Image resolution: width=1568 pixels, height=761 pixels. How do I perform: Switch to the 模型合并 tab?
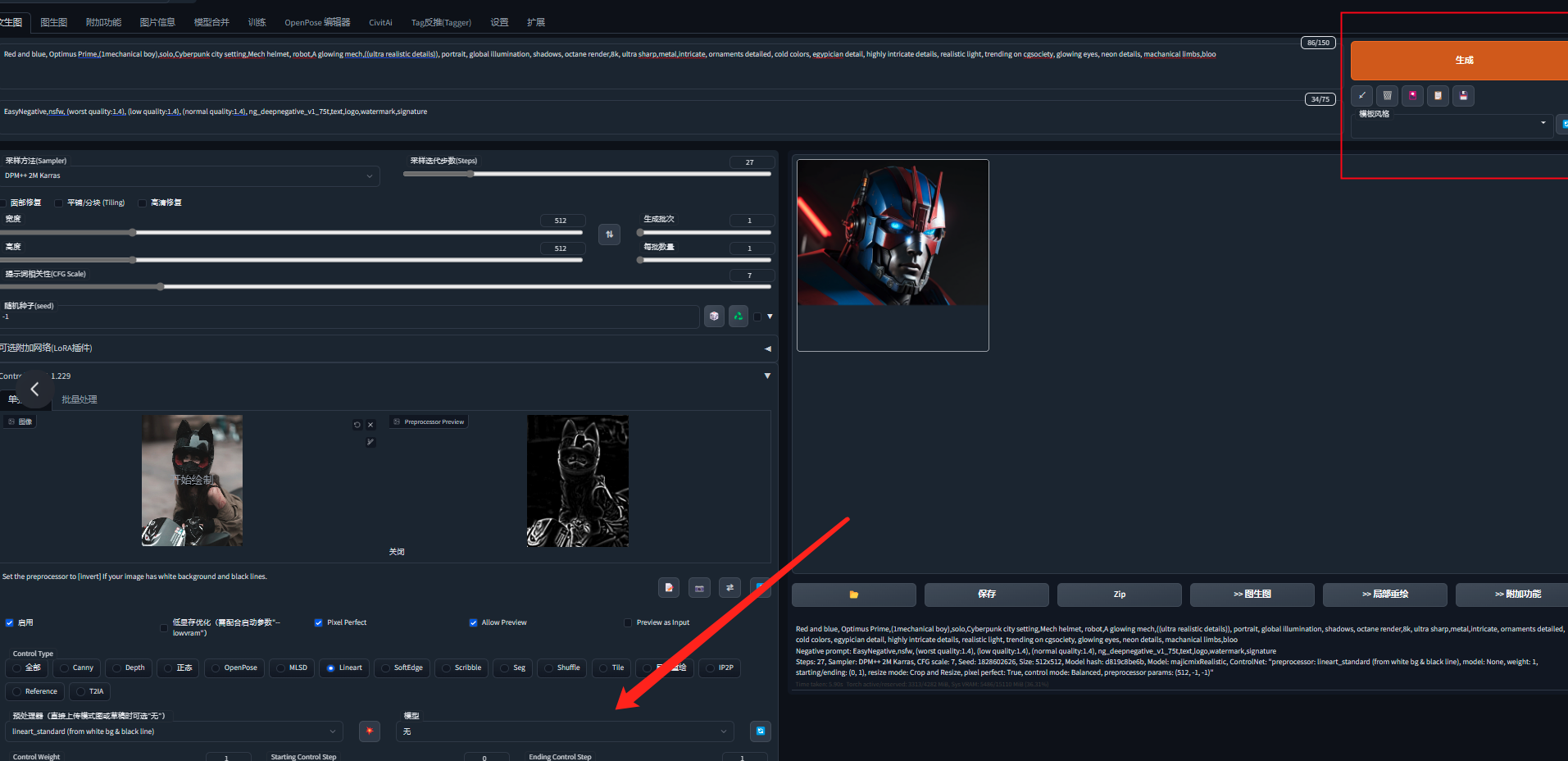[211, 22]
